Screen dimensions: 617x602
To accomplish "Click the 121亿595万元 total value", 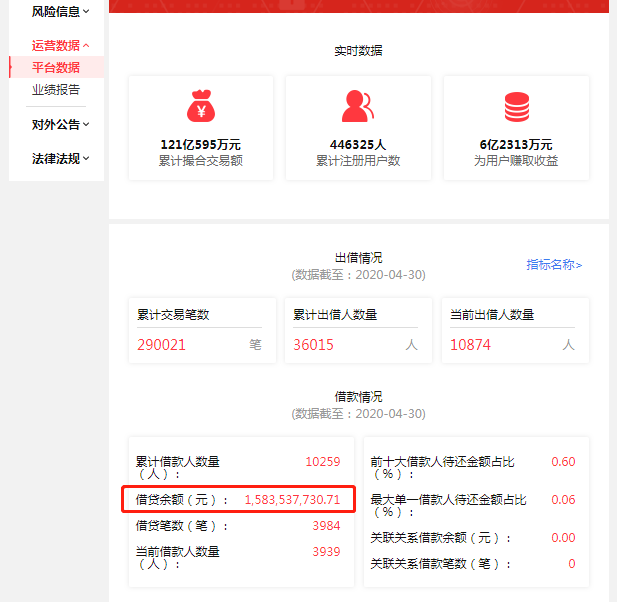I will (200, 145).
